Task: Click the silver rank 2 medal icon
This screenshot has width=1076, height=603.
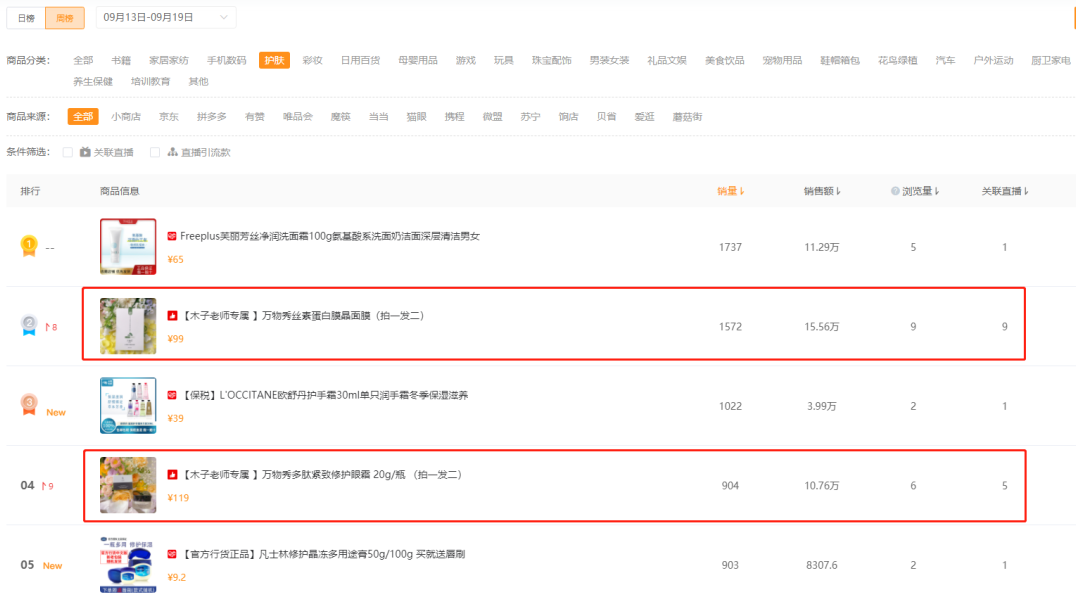Action: pyautogui.click(x=29, y=325)
